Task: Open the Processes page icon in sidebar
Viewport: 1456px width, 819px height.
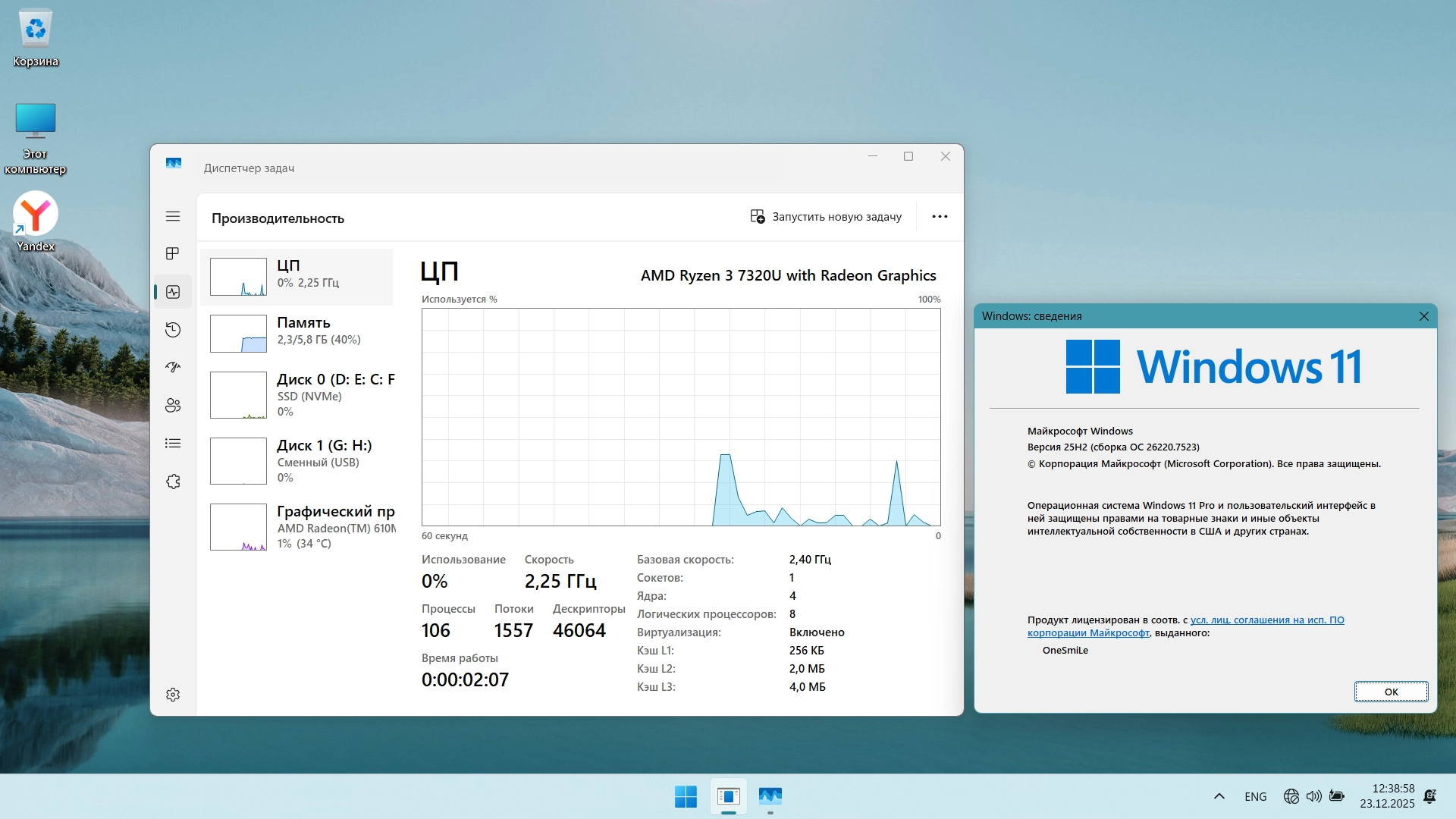Action: pyautogui.click(x=173, y=253)
